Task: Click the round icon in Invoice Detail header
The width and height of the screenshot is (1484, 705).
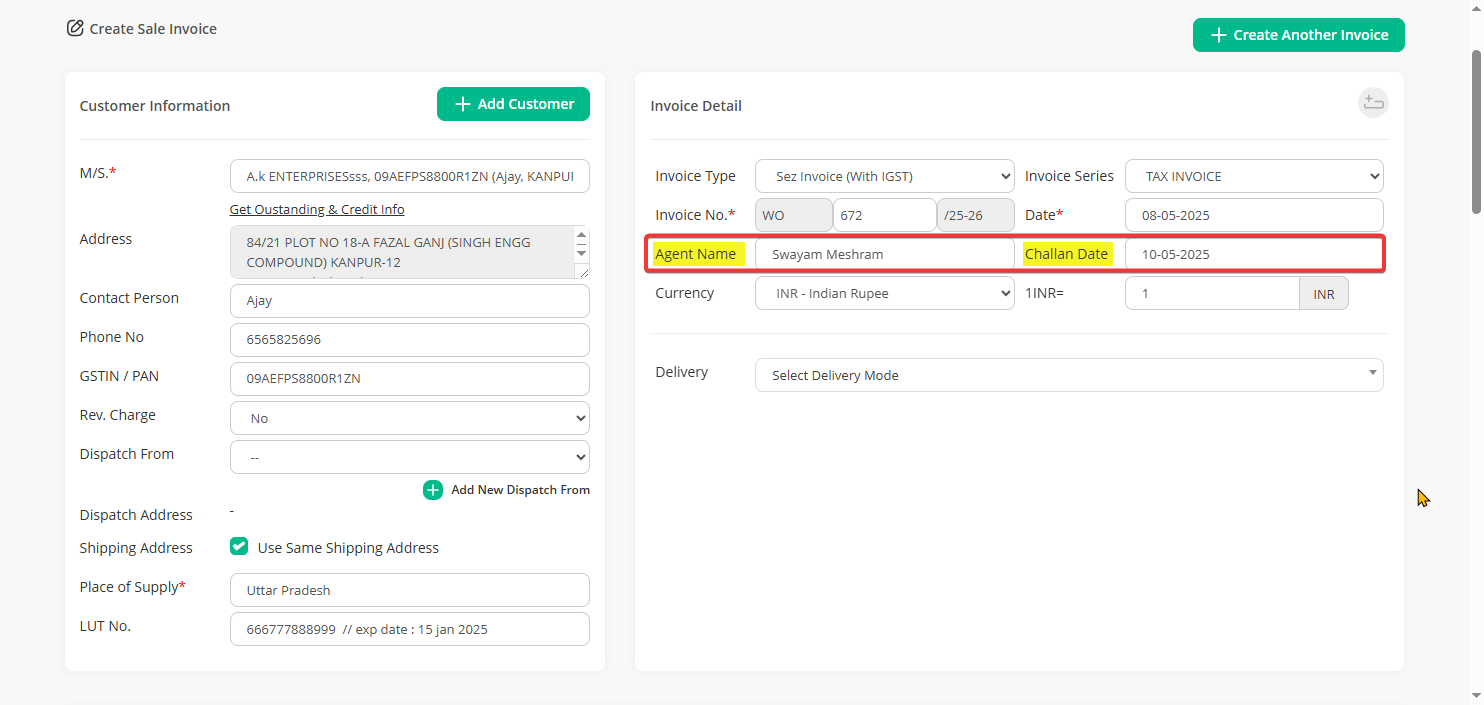Action: tap(1373, 103)
